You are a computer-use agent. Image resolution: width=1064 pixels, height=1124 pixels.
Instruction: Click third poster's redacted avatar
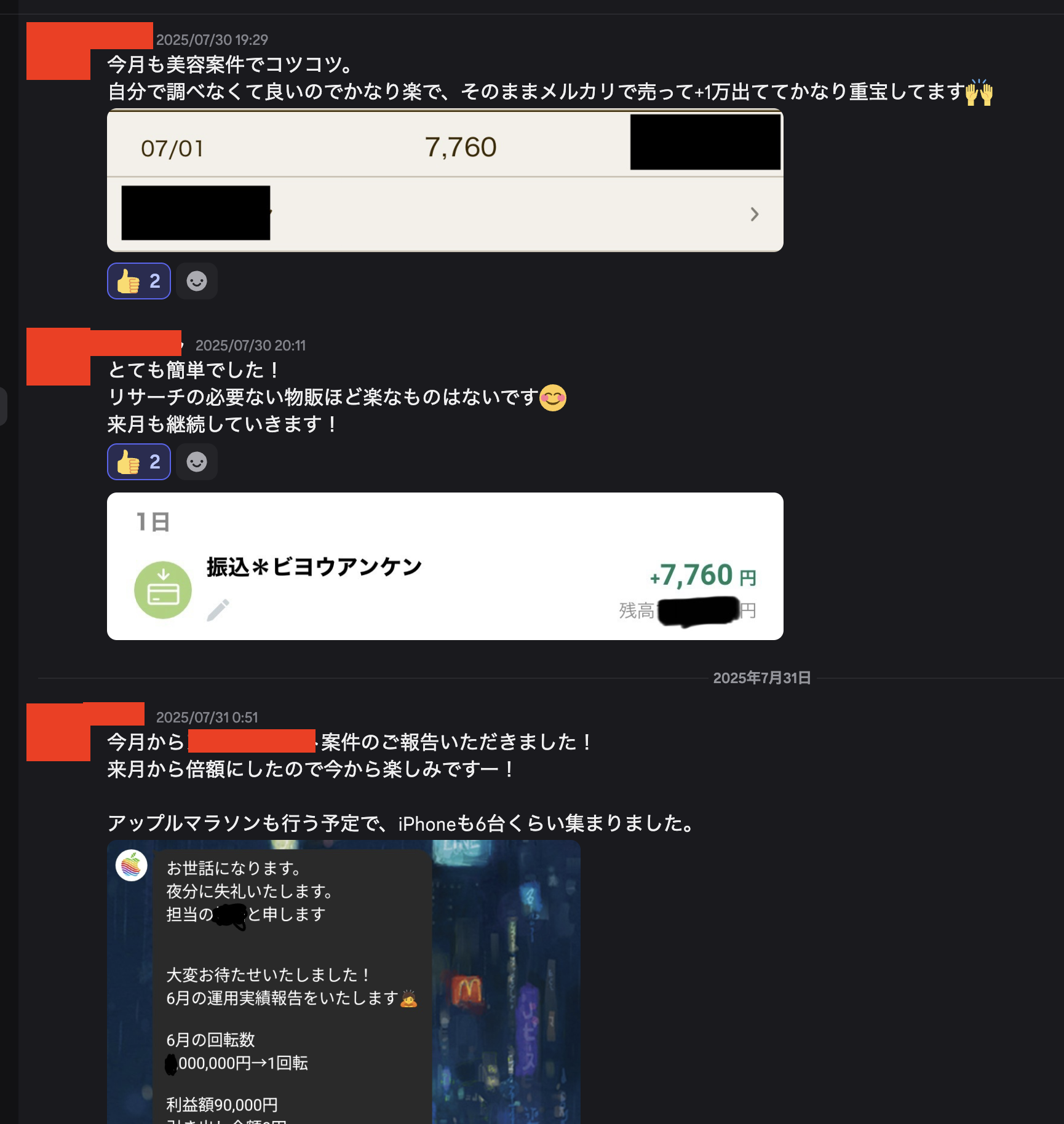[x=58, y=732]
